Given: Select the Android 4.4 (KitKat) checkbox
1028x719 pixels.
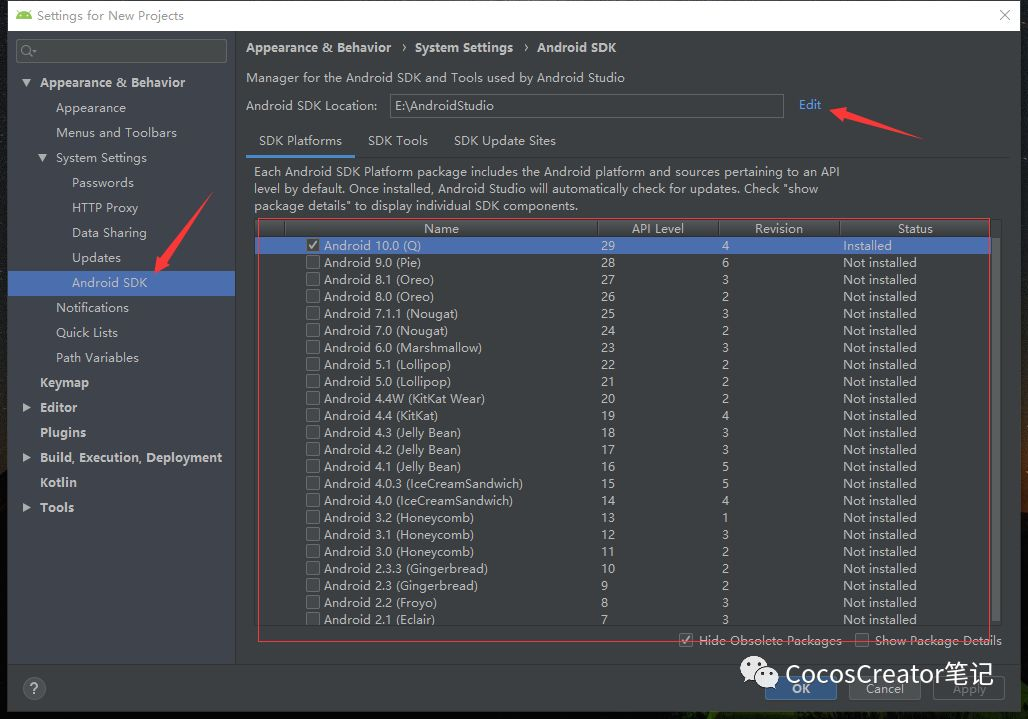Looking at the screenshot, I should click(313, 416).
